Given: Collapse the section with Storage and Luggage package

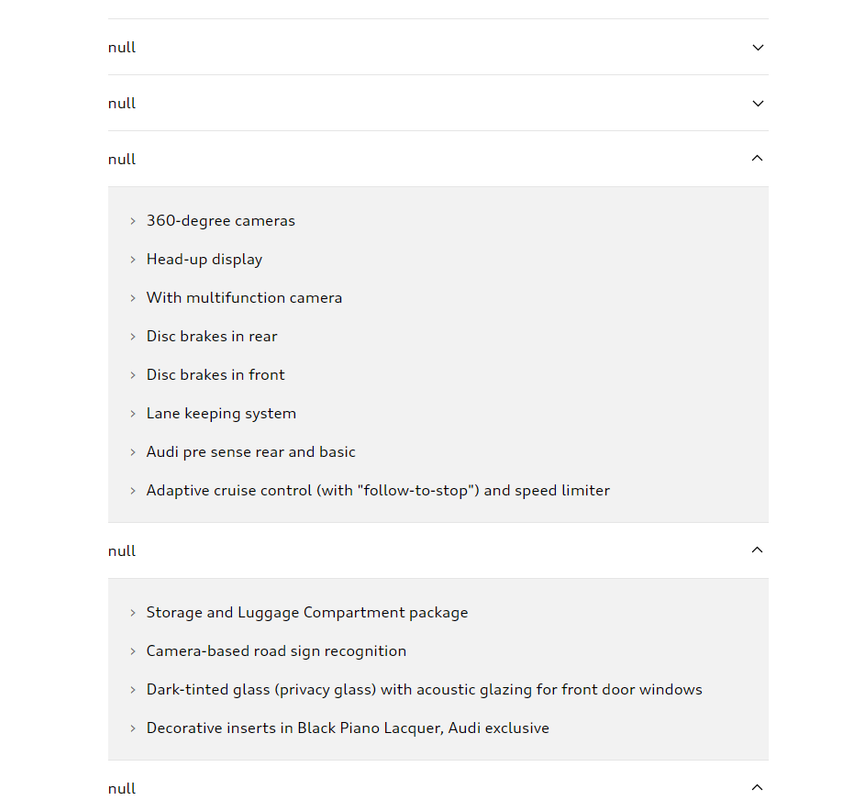Looking at the screenshot, I should pos(757,550).
